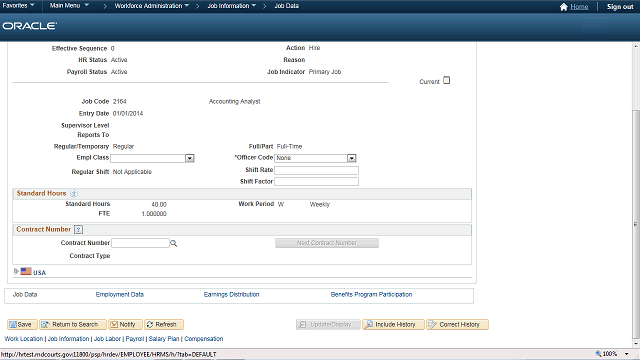
Task: Click the standard hours value 40.00
Action: (159, 204)
